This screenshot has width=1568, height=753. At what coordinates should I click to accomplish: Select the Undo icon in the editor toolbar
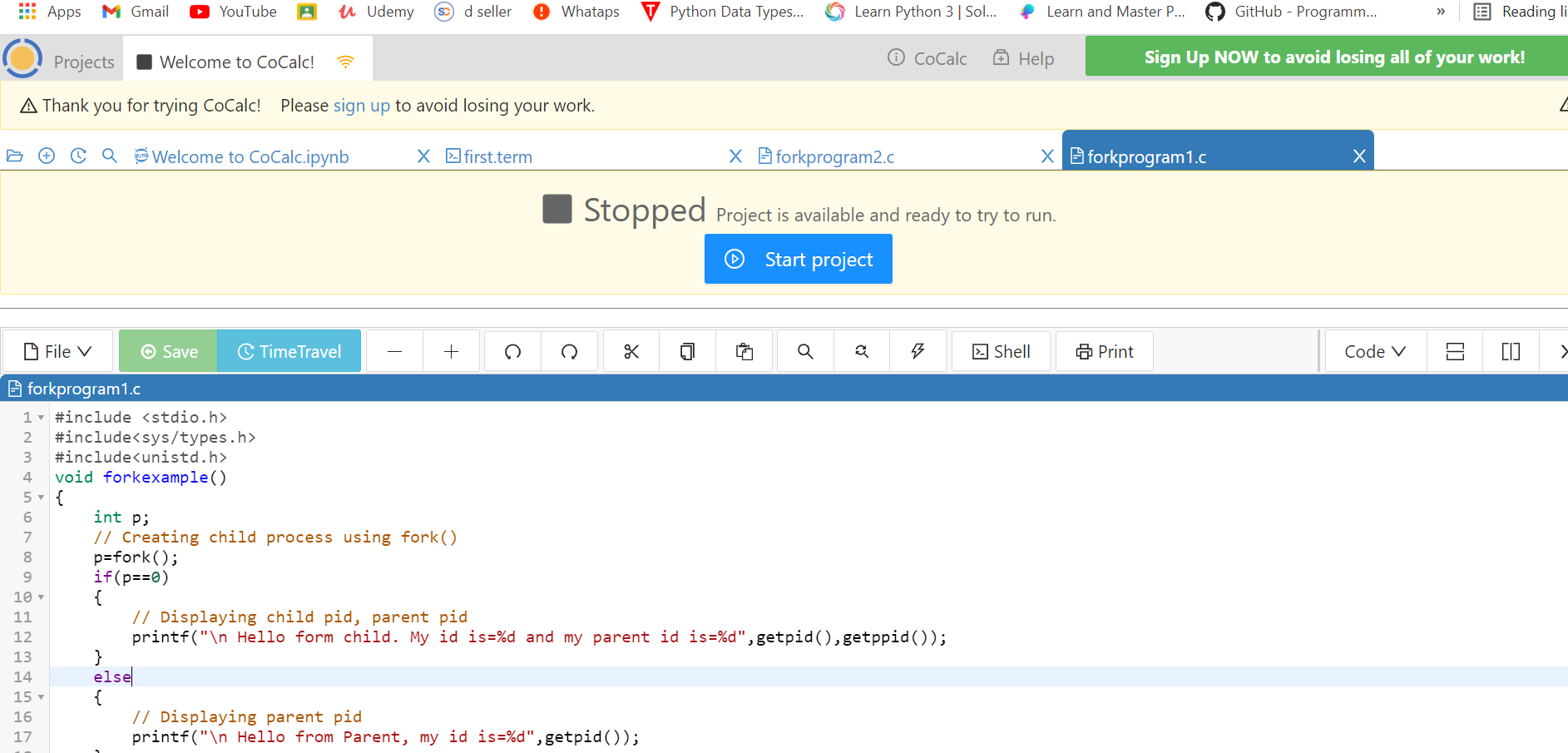coord(512,351)
